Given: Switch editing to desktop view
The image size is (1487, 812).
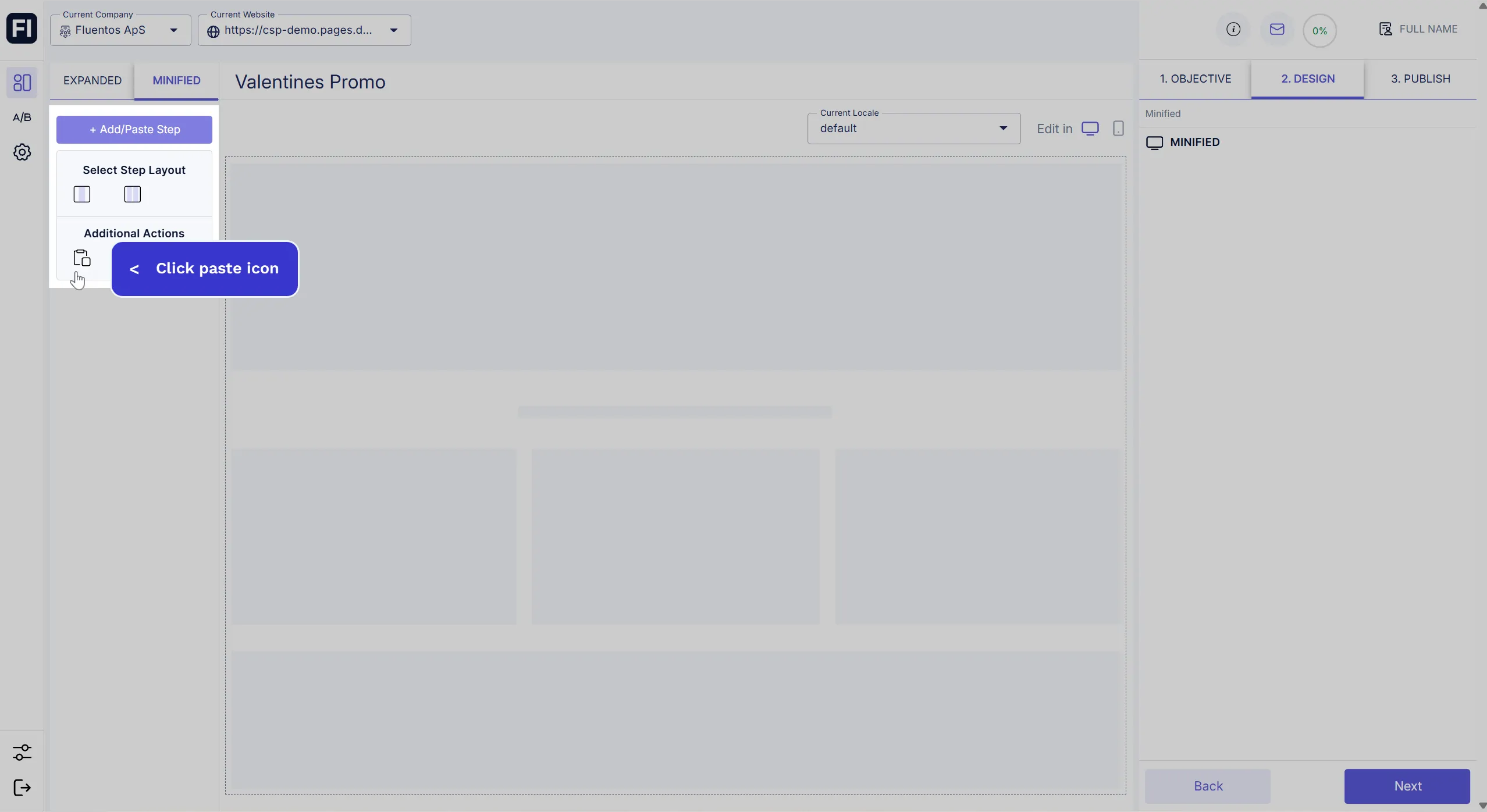Looking at the screenshot, I should (x=1090, y=129).
